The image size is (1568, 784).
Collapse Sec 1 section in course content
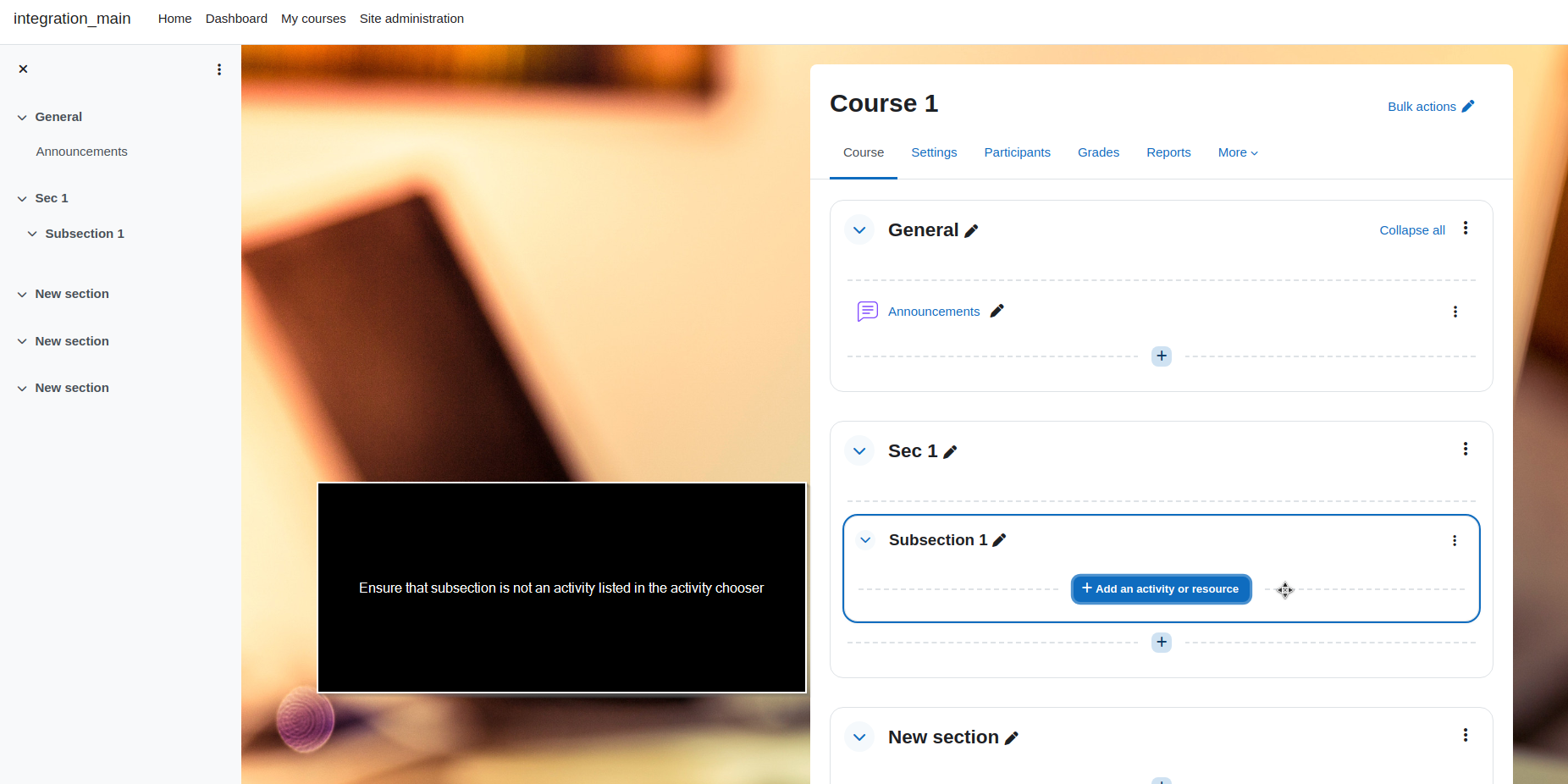pyautogui.click(x=859, y=451)
